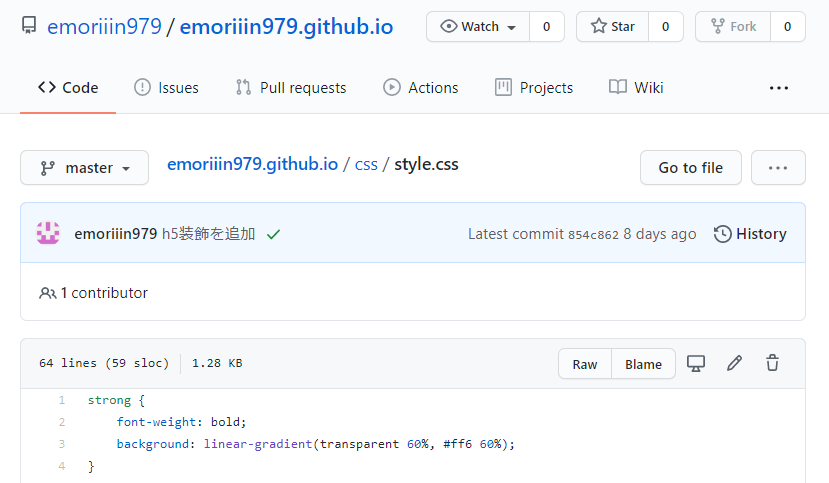Open the Actions tab
This screenshot has width=829, height=483.
point(420,88)
